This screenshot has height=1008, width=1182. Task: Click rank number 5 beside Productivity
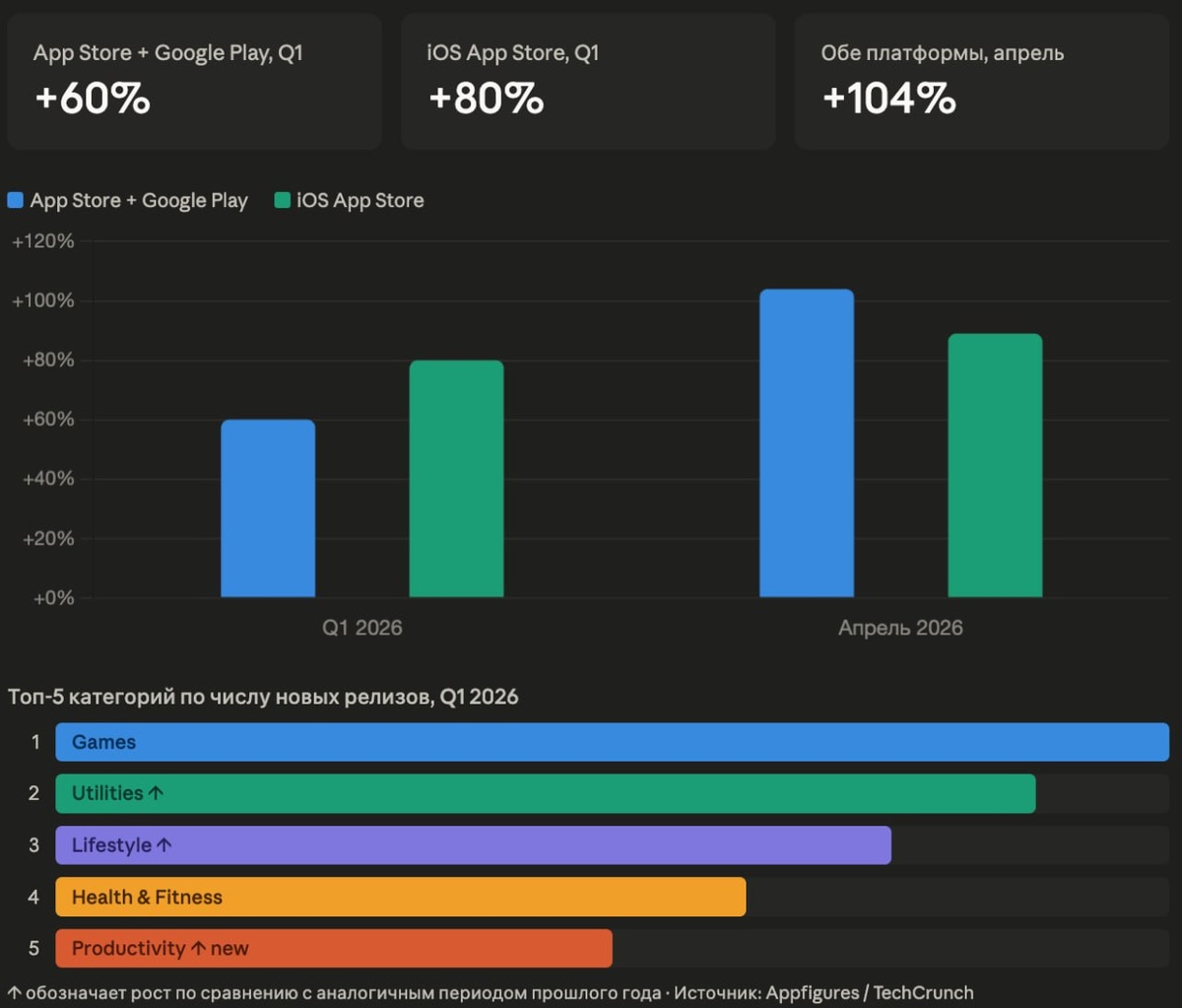(34, 948)
